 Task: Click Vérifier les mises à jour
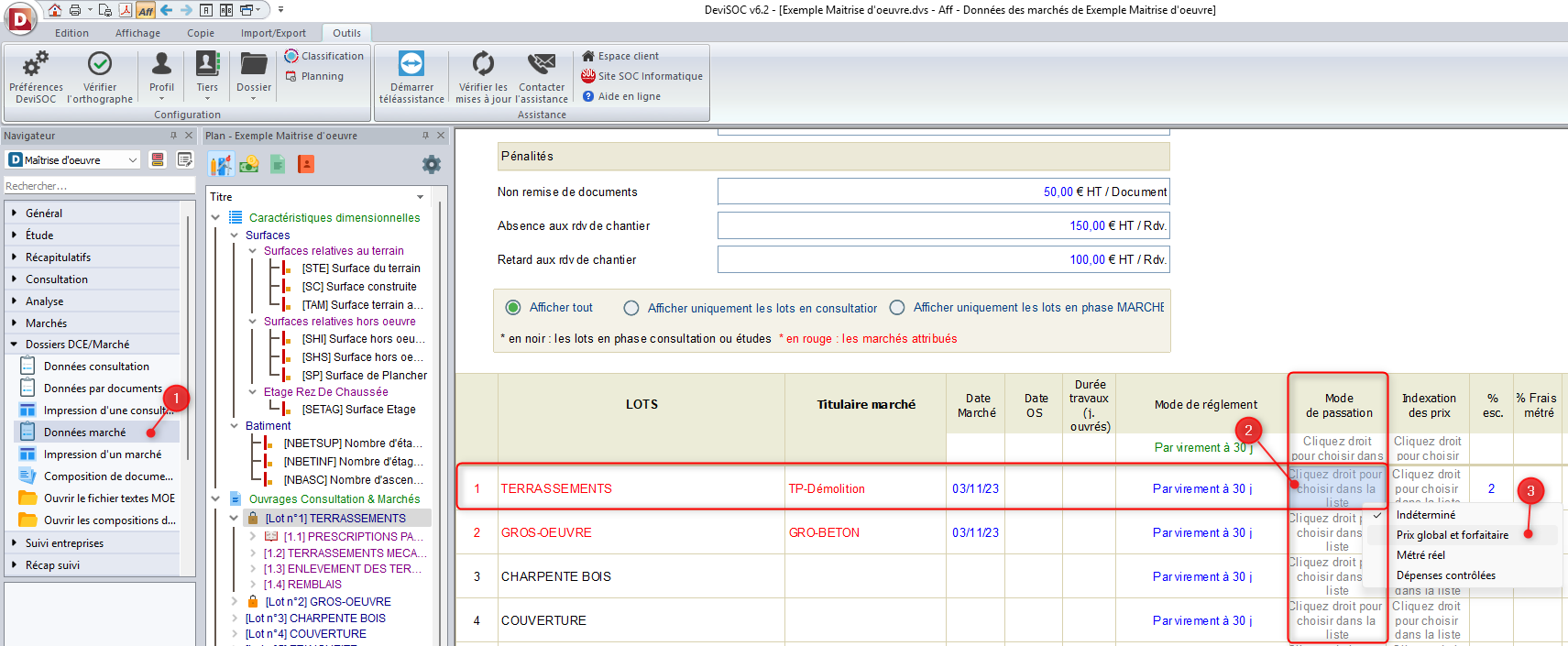coord(483,77)
